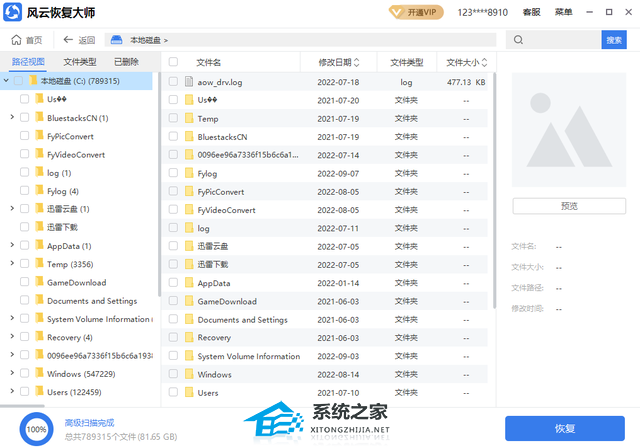Check the box beside System Volume Information in list
The image size is (640, 448).
[x=173, y=356]
